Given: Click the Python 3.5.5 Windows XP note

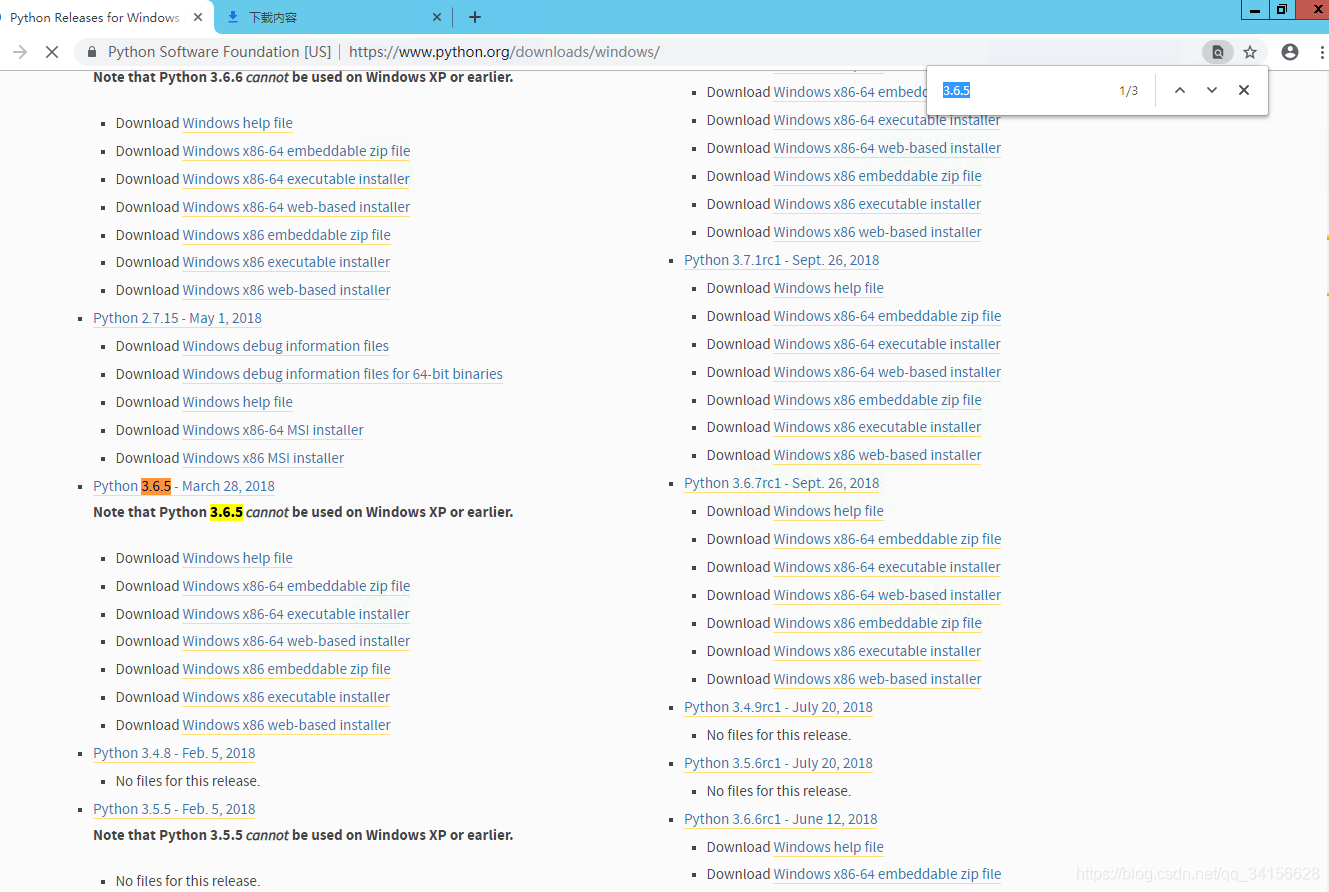Looking at the screenshot, I should point(303,835).
